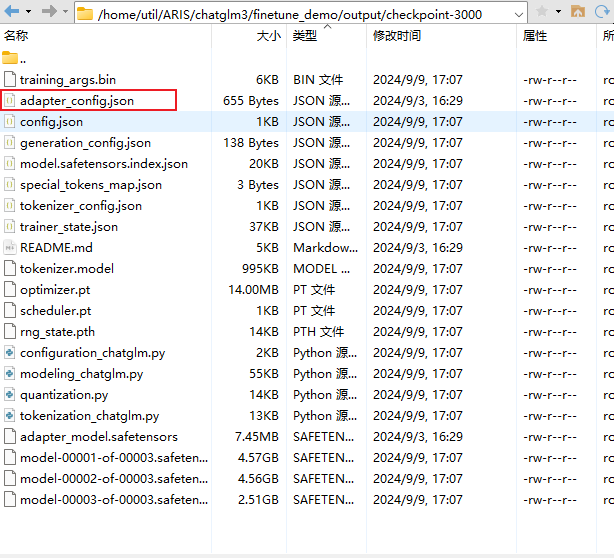The width and height of the screenshot is (614, 558).
Task: Click the training_args.bin file icon
Action: point(10,80)
